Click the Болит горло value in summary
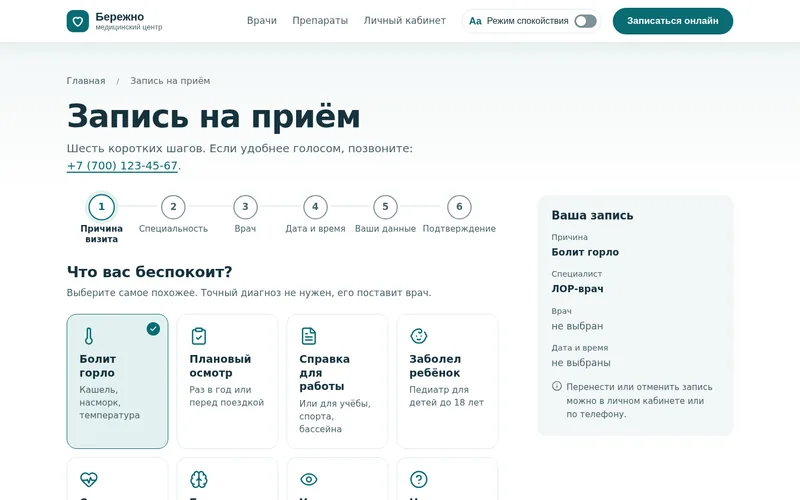 pyautogui.click(x=585, y=252)
